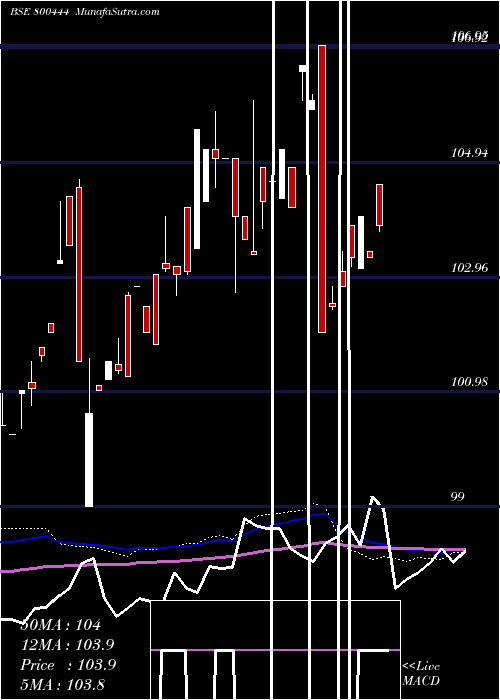Click the white candle touching the 99 line
Viewport: 500px width, 700px height.
89,460
